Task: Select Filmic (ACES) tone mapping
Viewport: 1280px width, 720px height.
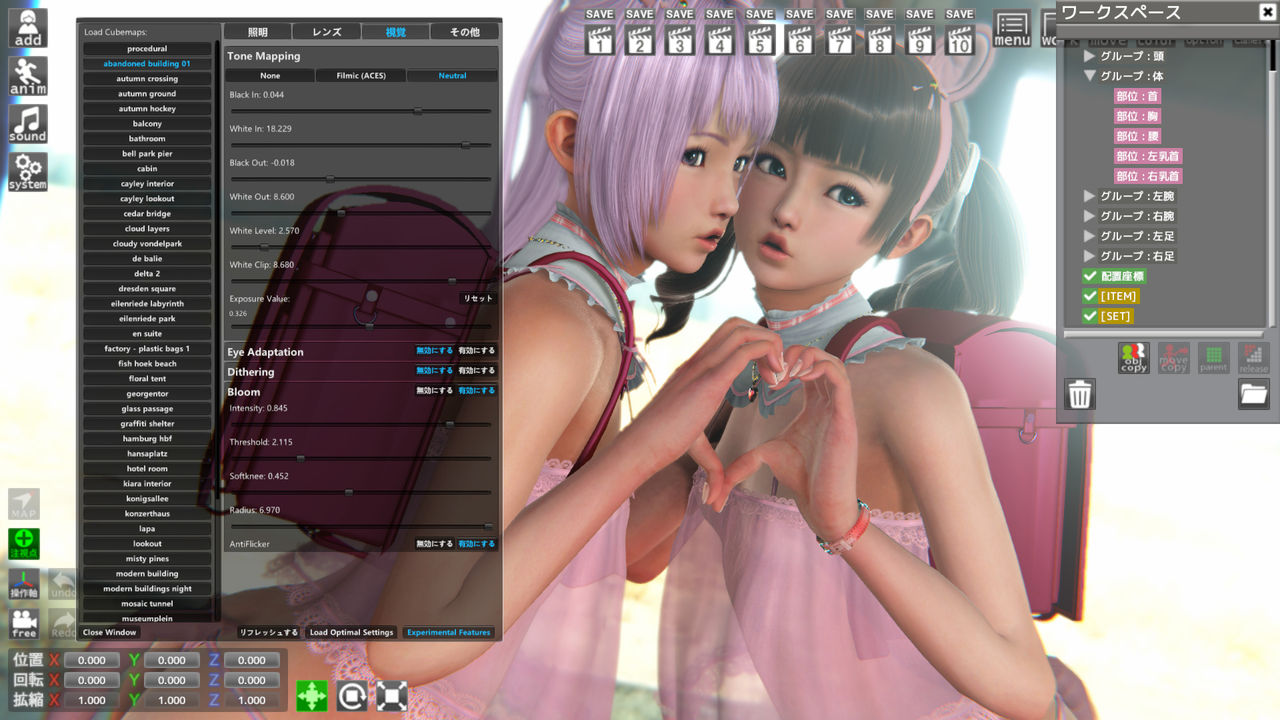Action: pos(360,76)
